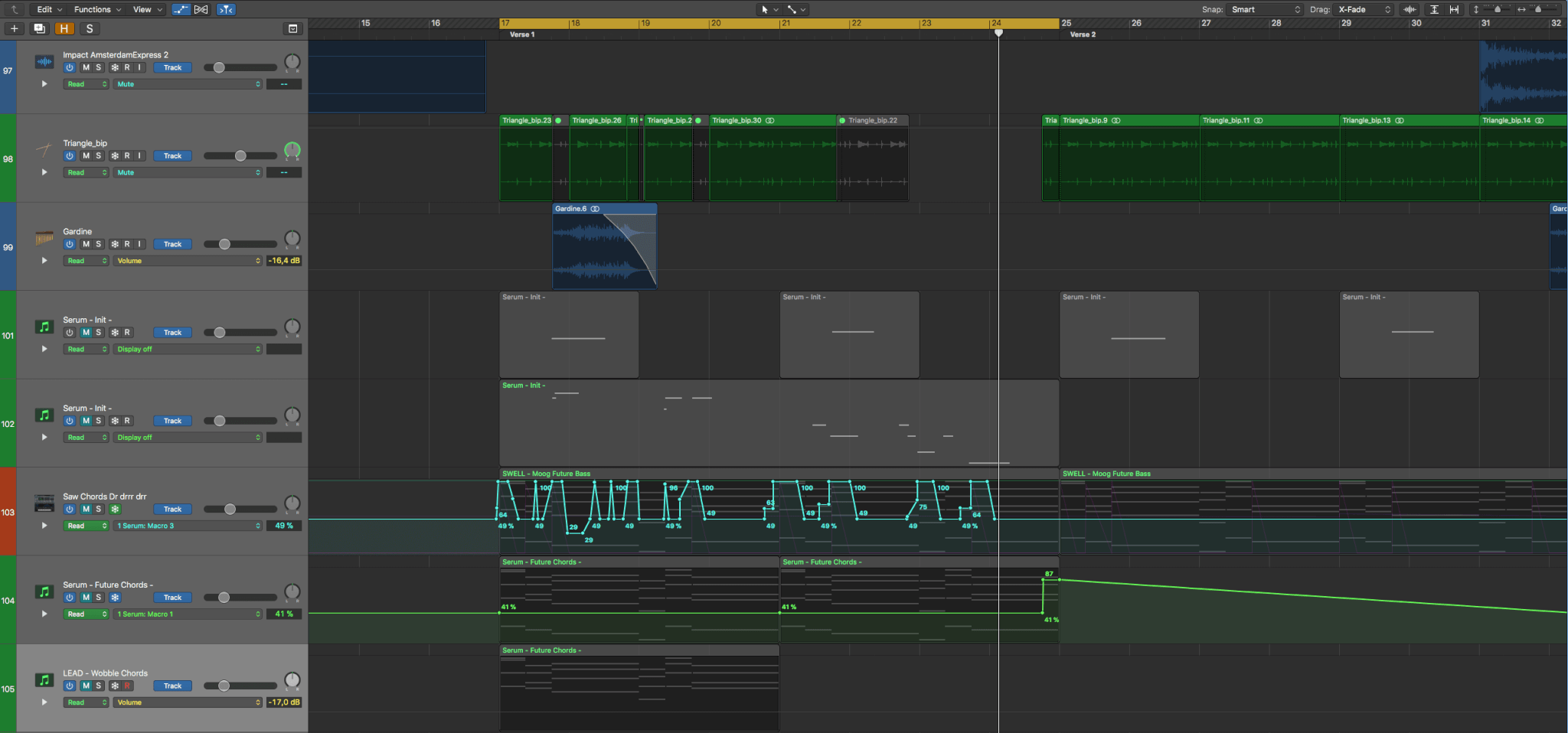Click the Duplicate Track icon
Screen dimensions: 1568x733
[40, 28]
